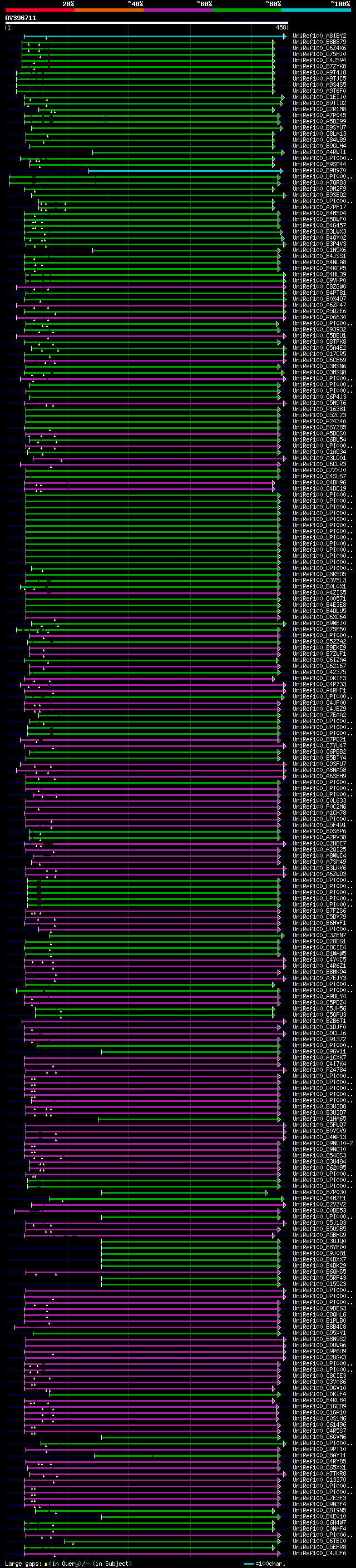The width and height of the screenshot is (356, 1568).
Task: Select the label UniRef100_Q6P4J3
Action: (x=319, y=397)
